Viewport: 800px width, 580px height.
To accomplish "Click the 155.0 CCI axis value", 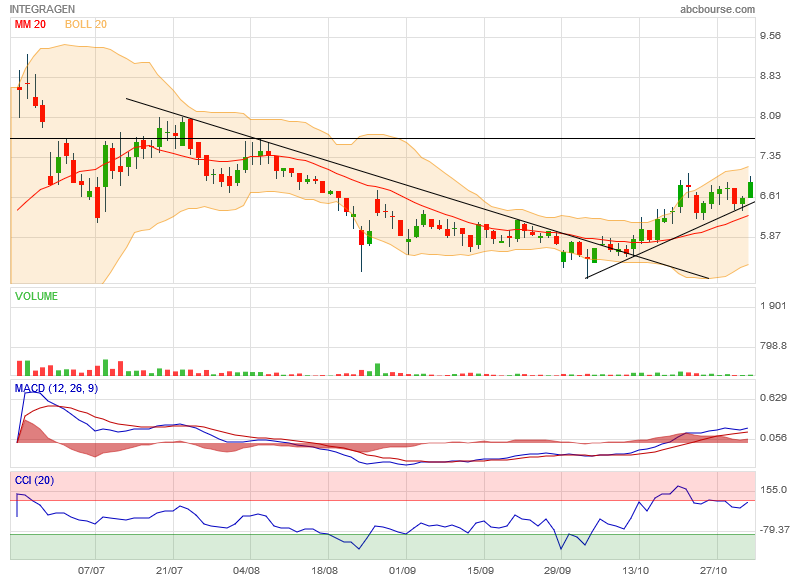I will (x=773, y=490).
